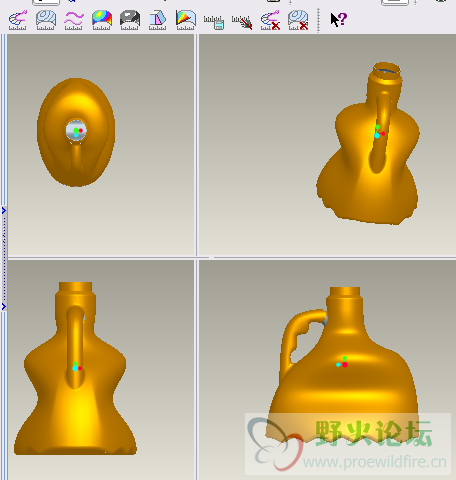Activate the What's This help cursor

(338, 20)
